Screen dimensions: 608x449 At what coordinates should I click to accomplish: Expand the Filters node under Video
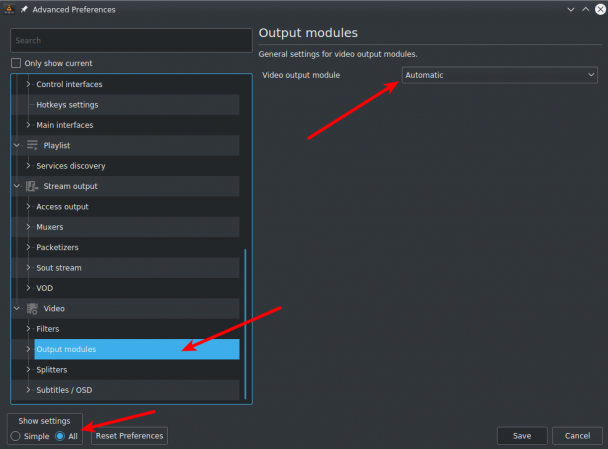click(x=28, y=329)
